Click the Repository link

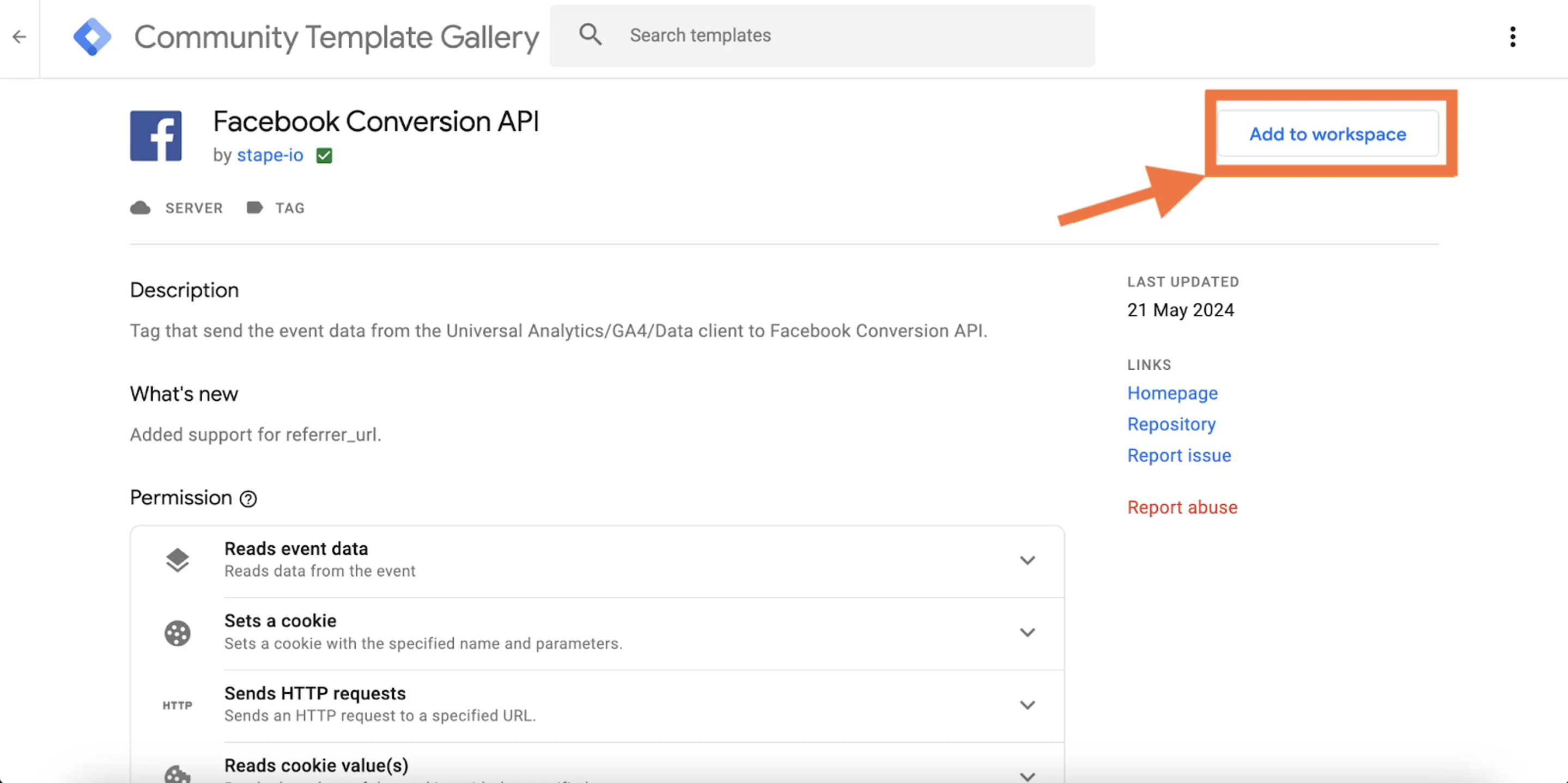click(x=1171, y=423)
